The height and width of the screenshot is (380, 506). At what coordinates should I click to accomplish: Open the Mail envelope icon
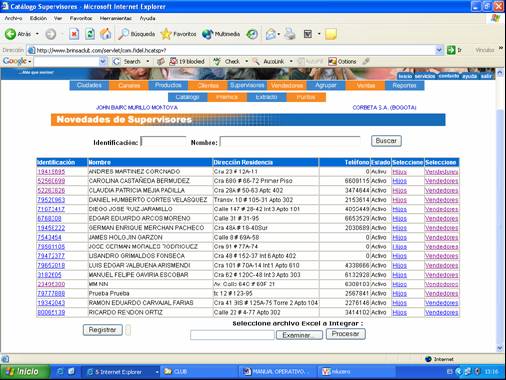pos(270,34)
